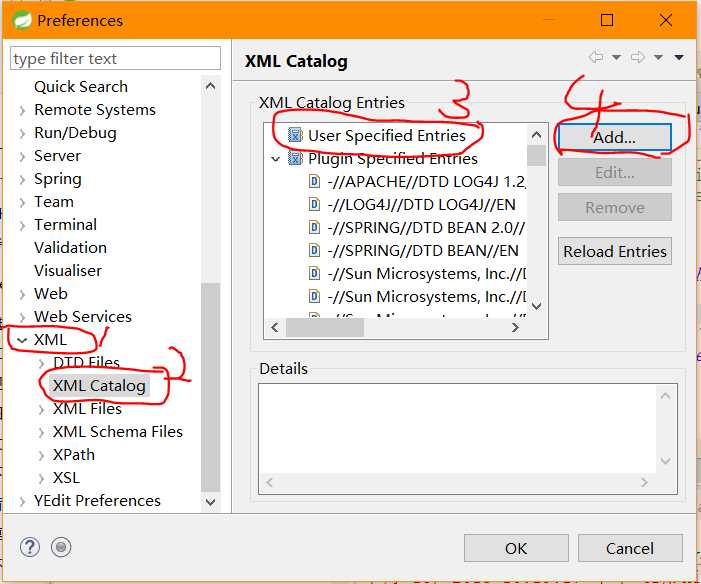Click the Add... button
The width and height of the screenshot is (701, 584).
click(x=614, y=137)
